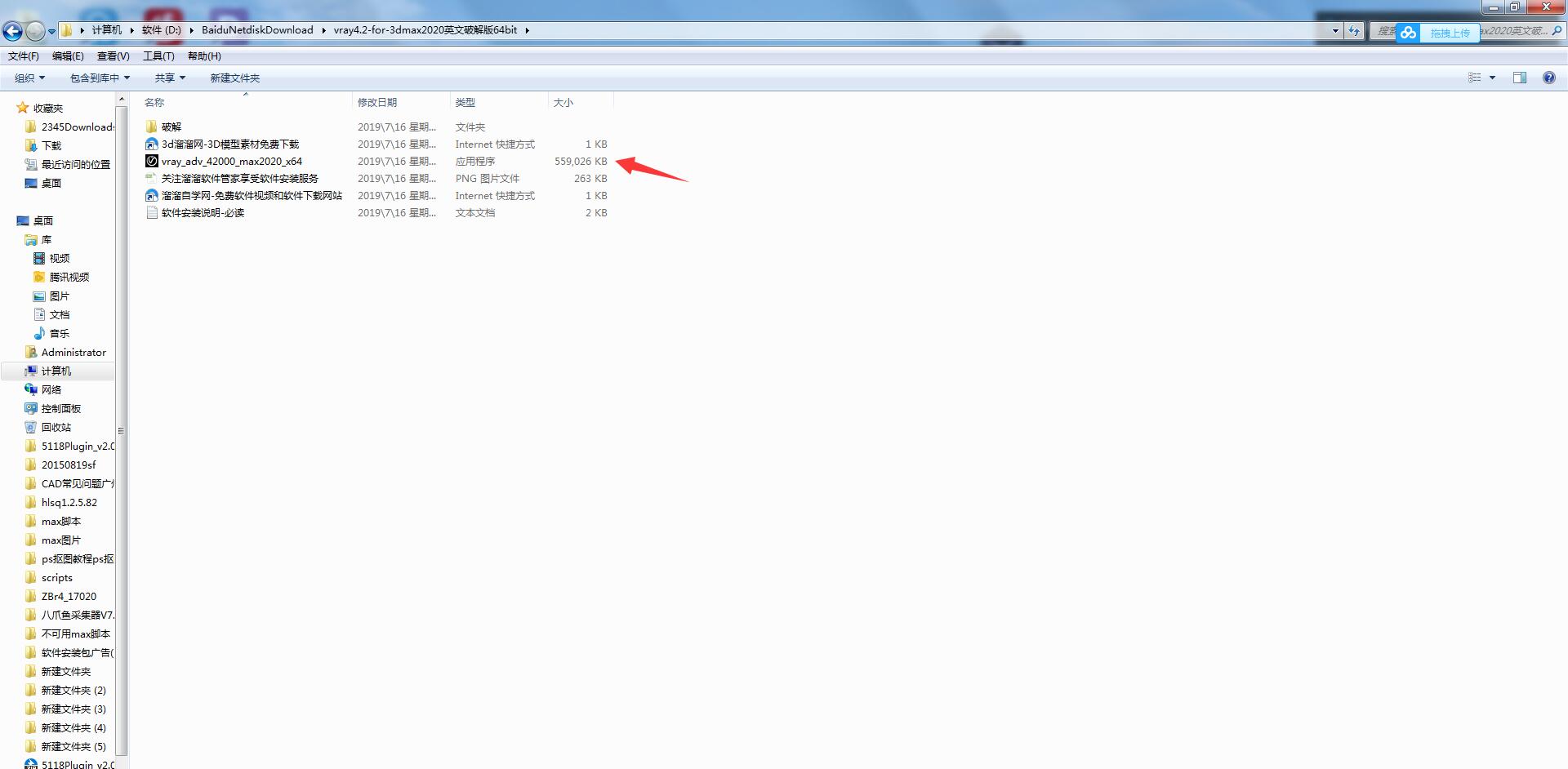Toggle the preview pane icon
1568x769 pixels.
1519,78
